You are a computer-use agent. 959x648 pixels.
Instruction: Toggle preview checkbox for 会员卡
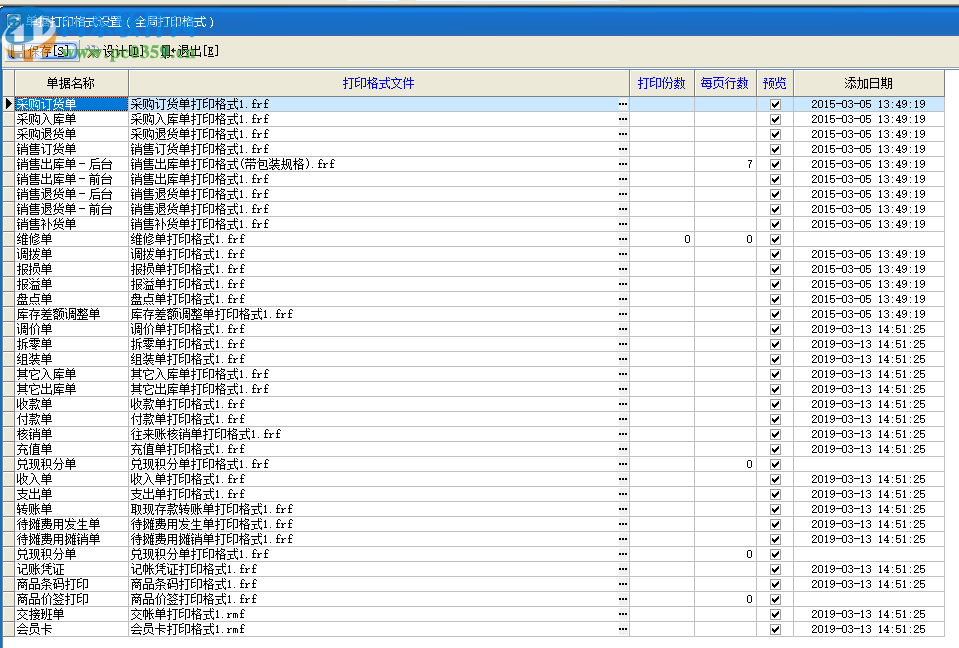click(775, 629)
